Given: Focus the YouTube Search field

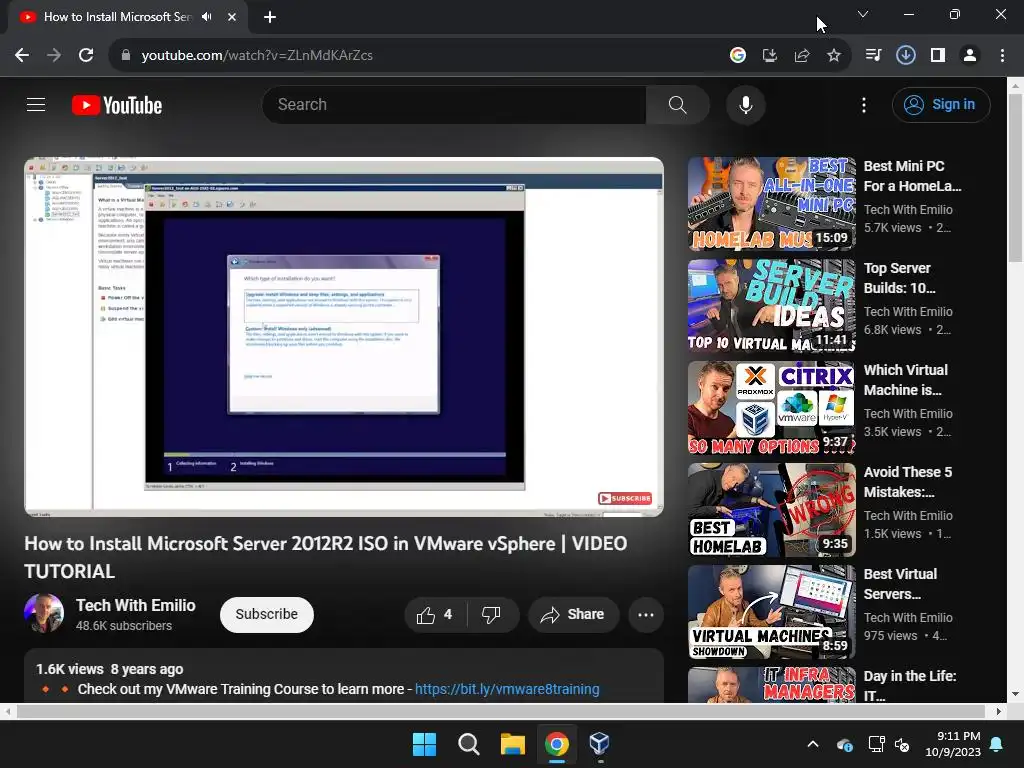Looking at the screenshot, I should click(x=455, y=104).
